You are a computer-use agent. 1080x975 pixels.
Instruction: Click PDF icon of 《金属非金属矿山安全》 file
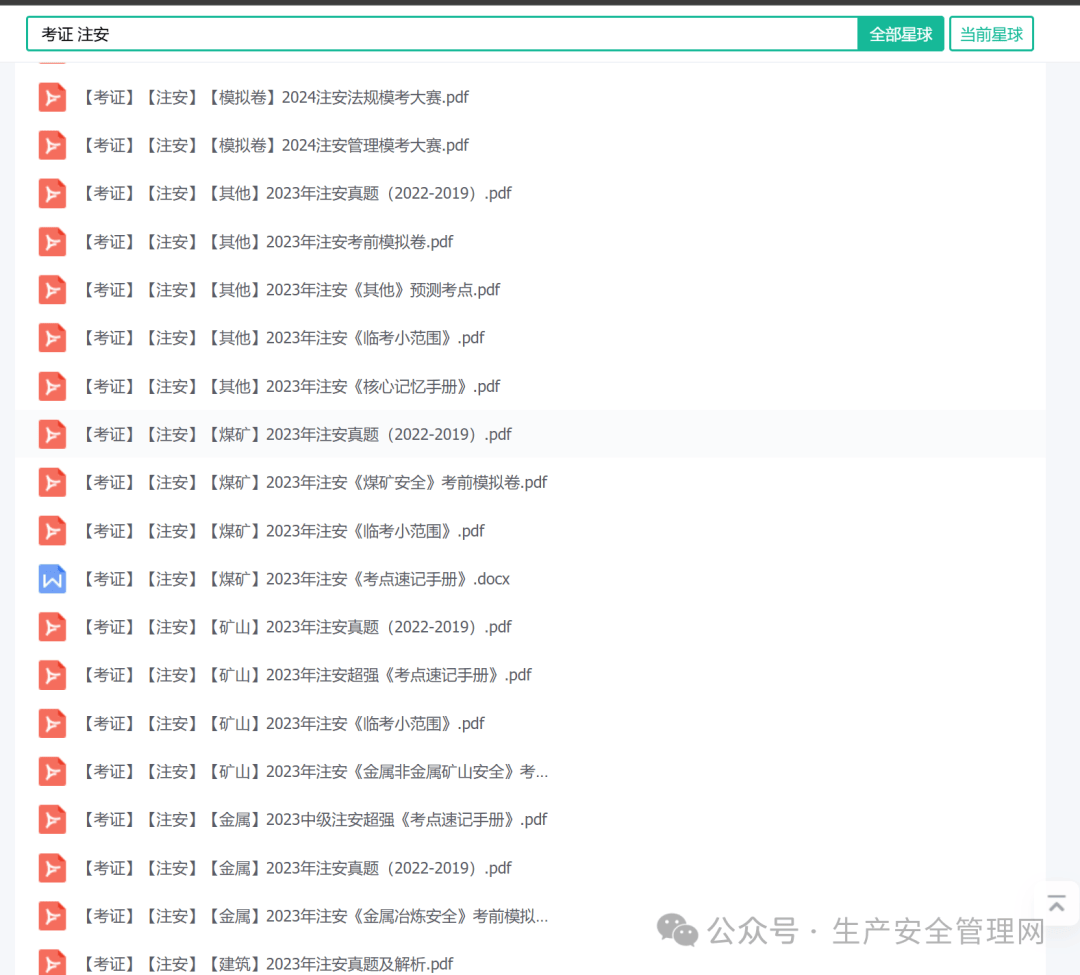(52, 772)
